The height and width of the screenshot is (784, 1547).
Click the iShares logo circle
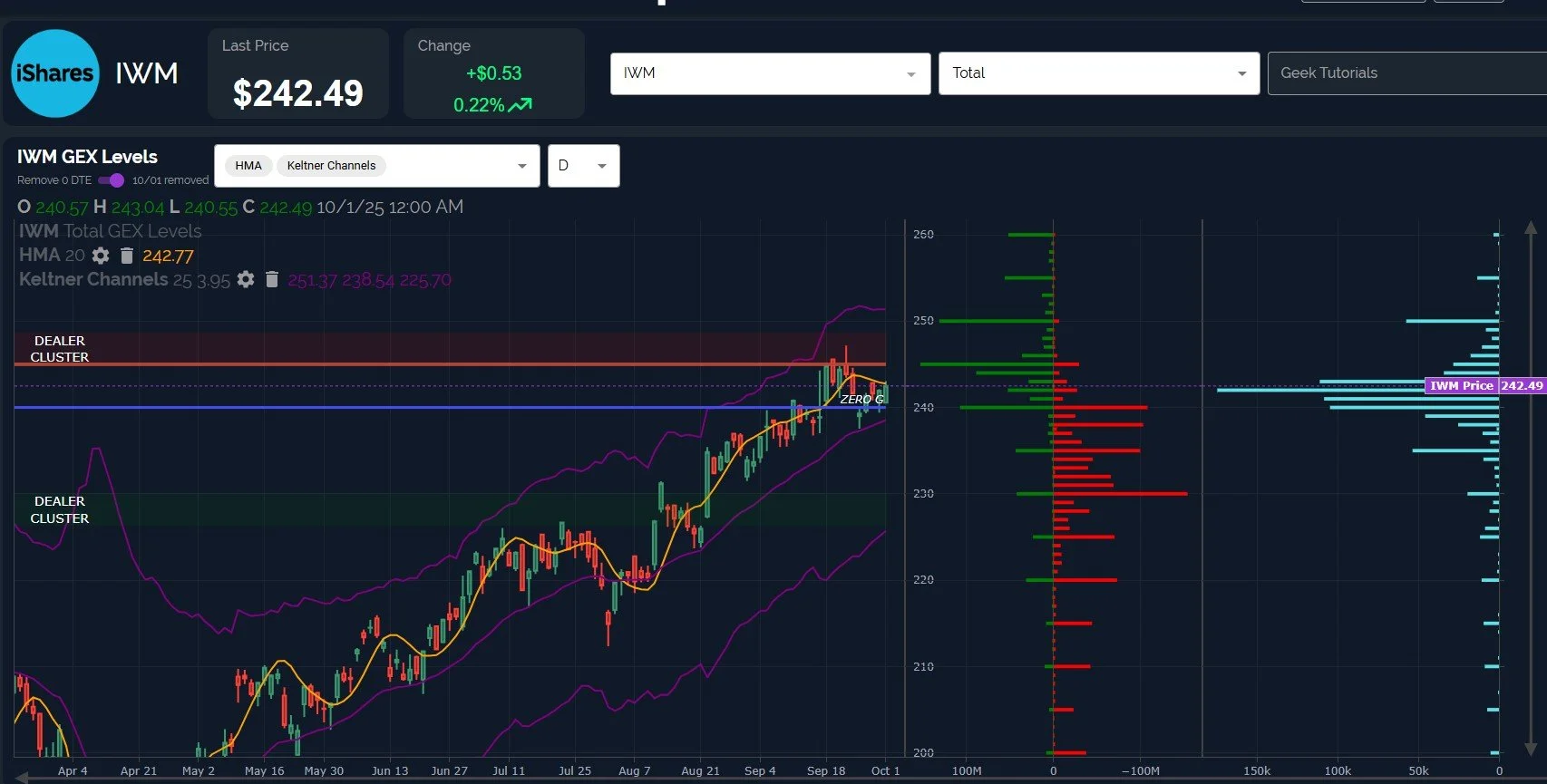(x=55, y=73)
